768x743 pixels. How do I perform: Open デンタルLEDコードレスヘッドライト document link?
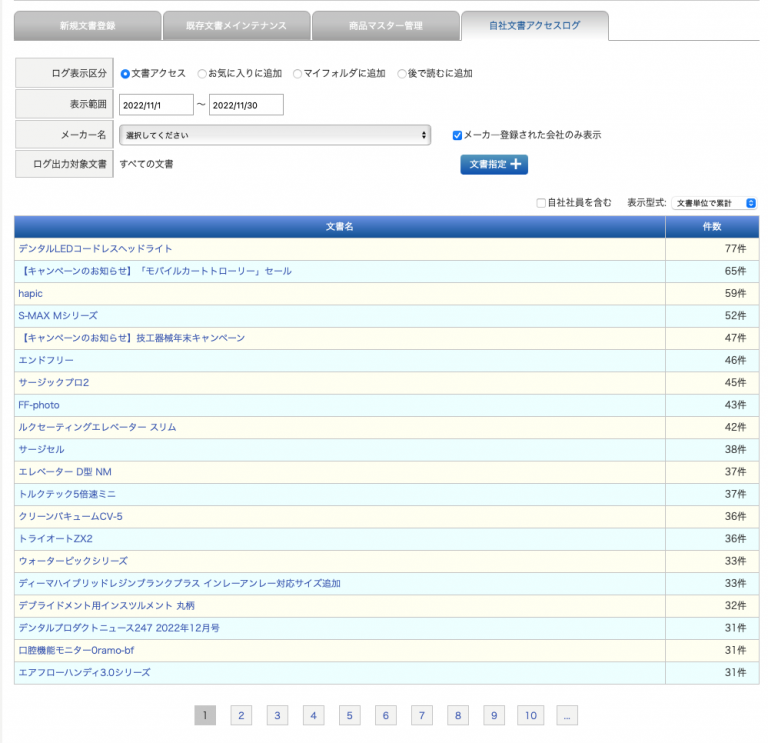pos(96,249)
